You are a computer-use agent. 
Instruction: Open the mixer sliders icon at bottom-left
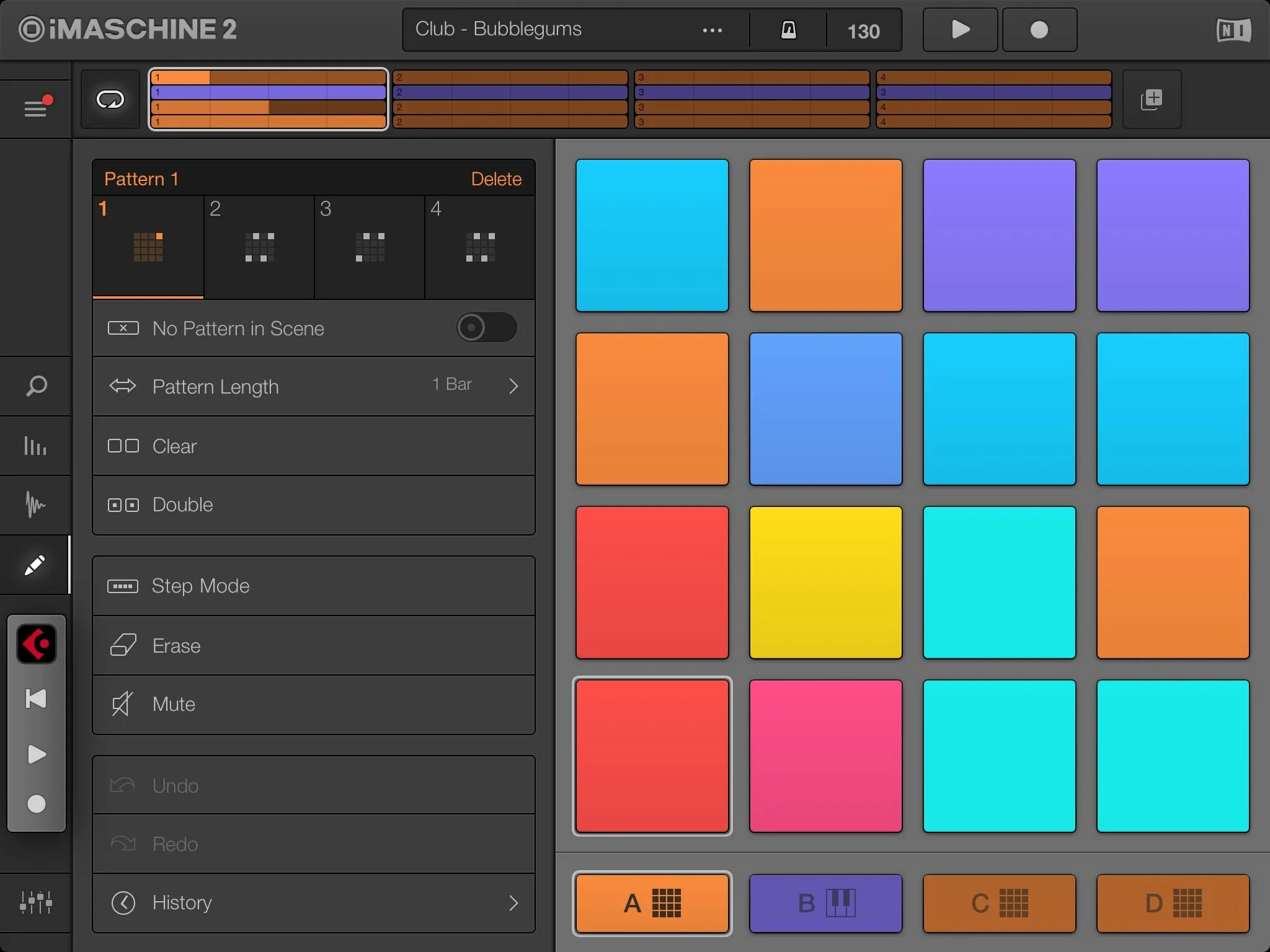point(36,902)
